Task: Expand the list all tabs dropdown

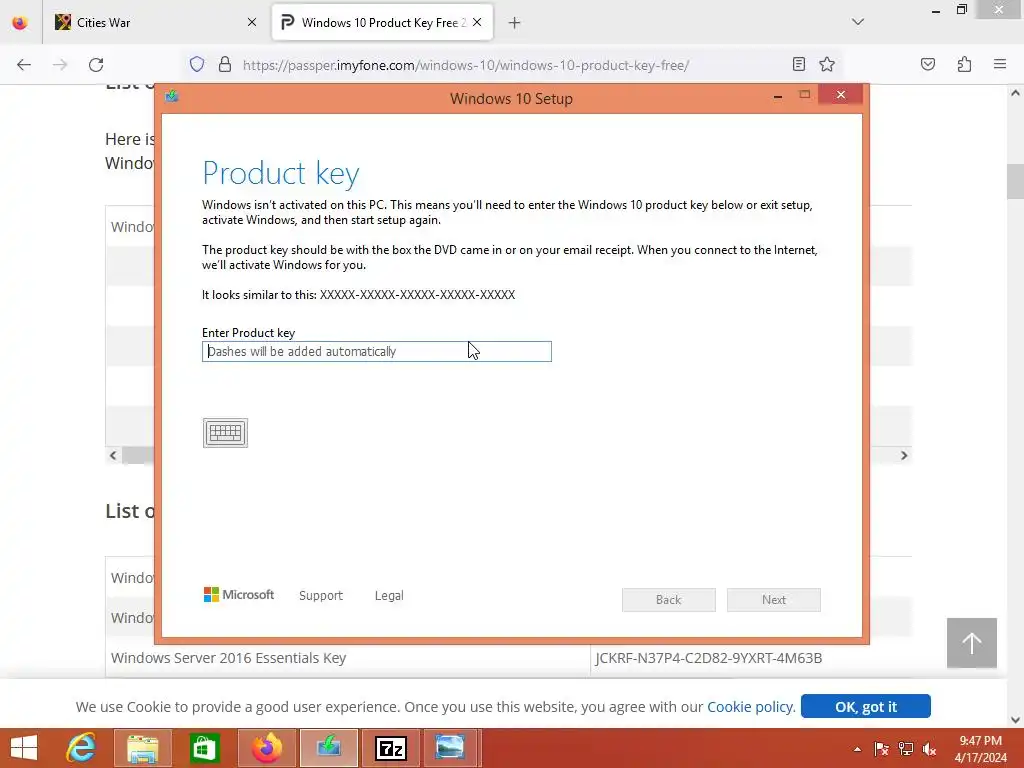Action: (x=858, y=22)
